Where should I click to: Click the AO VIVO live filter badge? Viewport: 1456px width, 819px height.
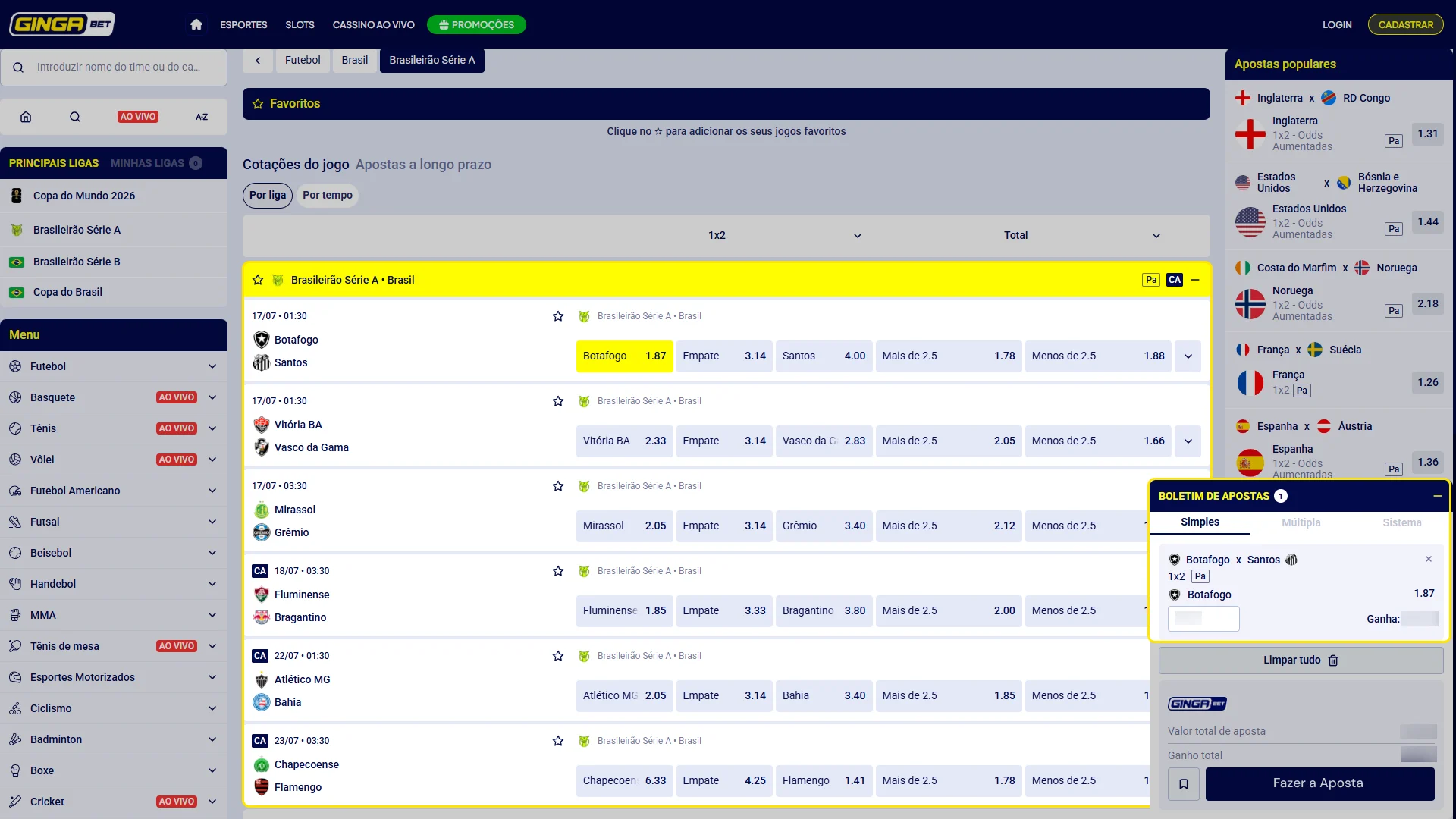[x=137, y=117]
